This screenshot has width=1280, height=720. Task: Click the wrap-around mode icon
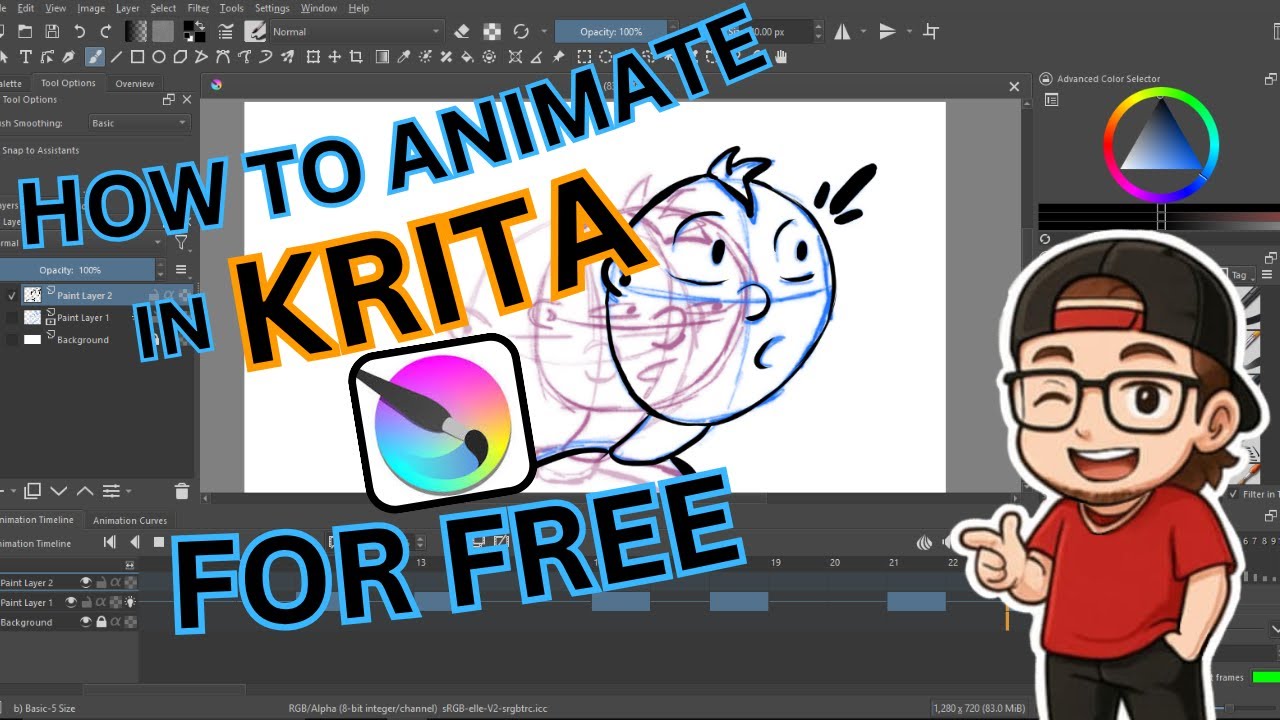pyautogui.click(x=931, y=32)
